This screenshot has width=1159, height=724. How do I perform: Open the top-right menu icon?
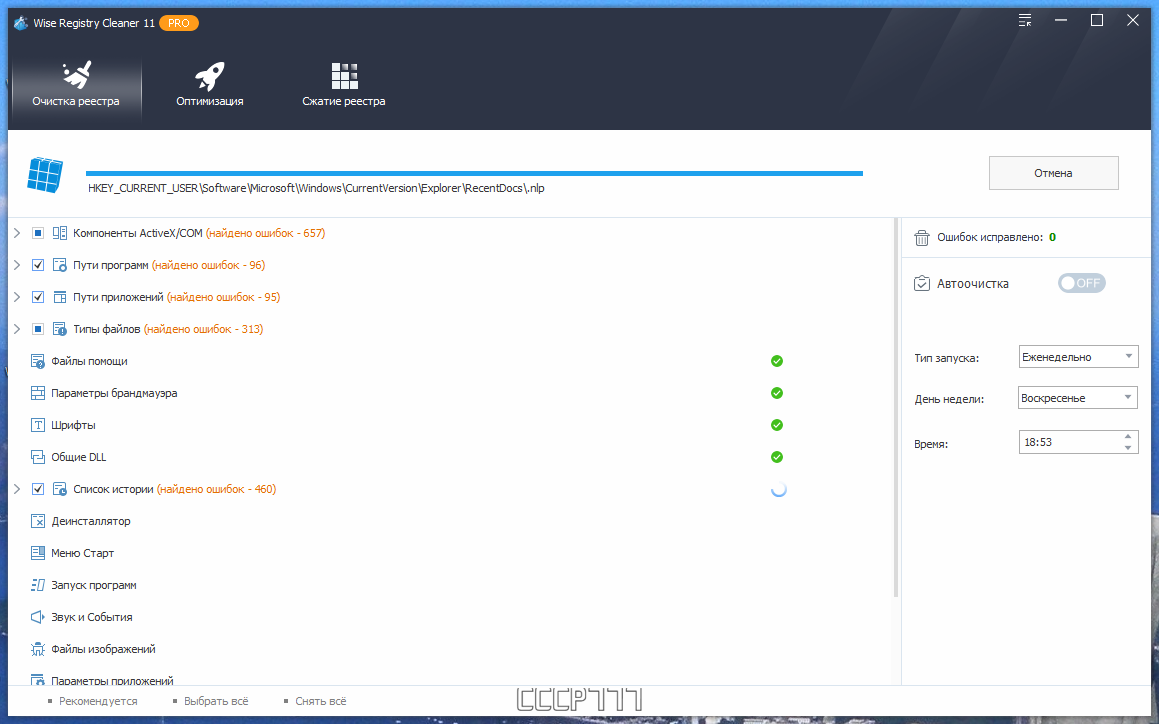1024,21
